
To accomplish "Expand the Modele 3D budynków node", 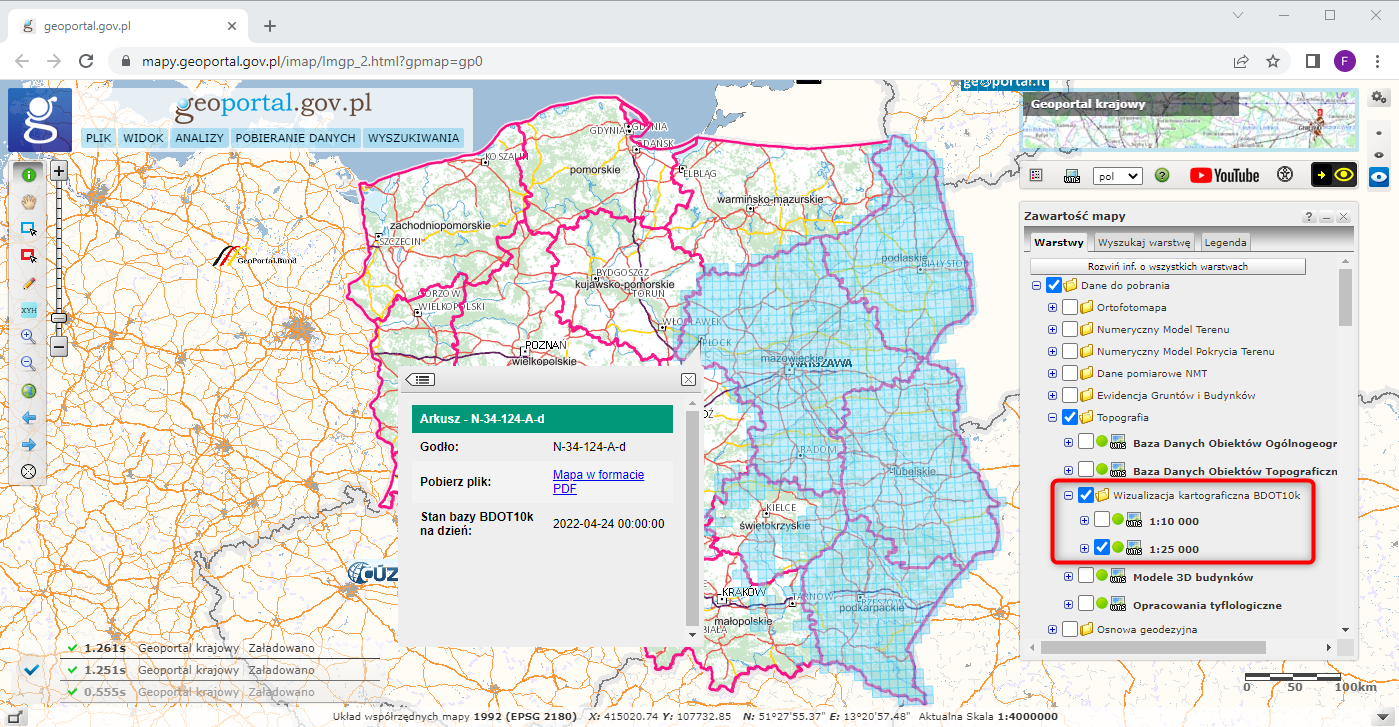I will pyautogui.click(x=1068, y=576).
